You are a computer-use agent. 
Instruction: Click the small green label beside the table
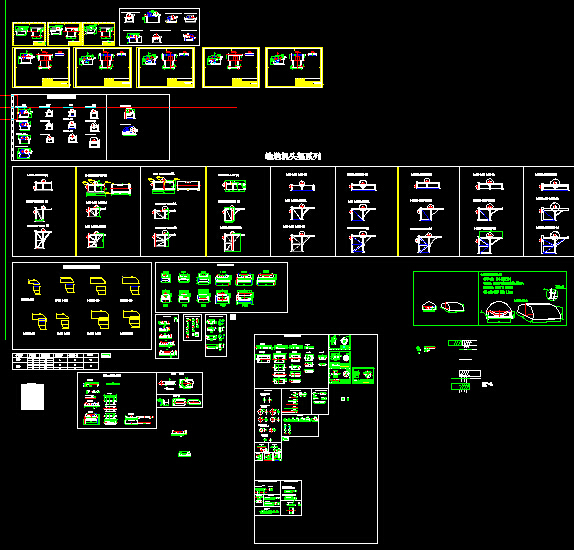pos(106,355)
